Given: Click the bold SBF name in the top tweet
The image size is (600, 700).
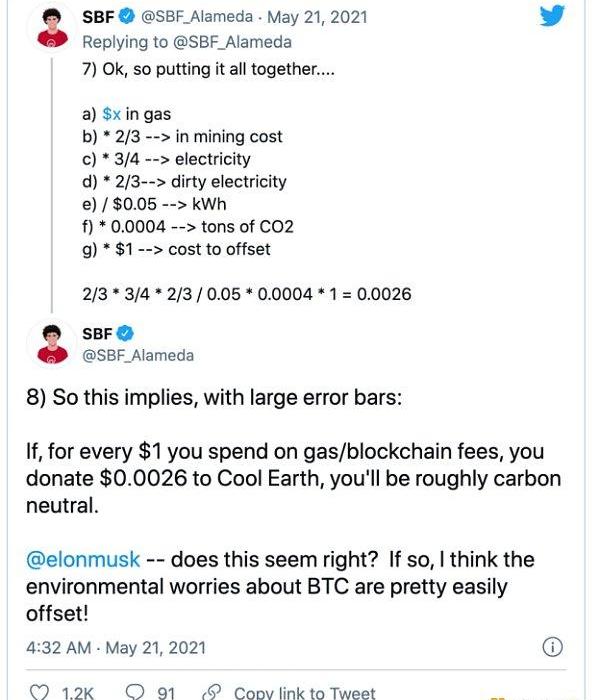Looking at the screenshot, I should pyautogui.click(x=98, y=17).
